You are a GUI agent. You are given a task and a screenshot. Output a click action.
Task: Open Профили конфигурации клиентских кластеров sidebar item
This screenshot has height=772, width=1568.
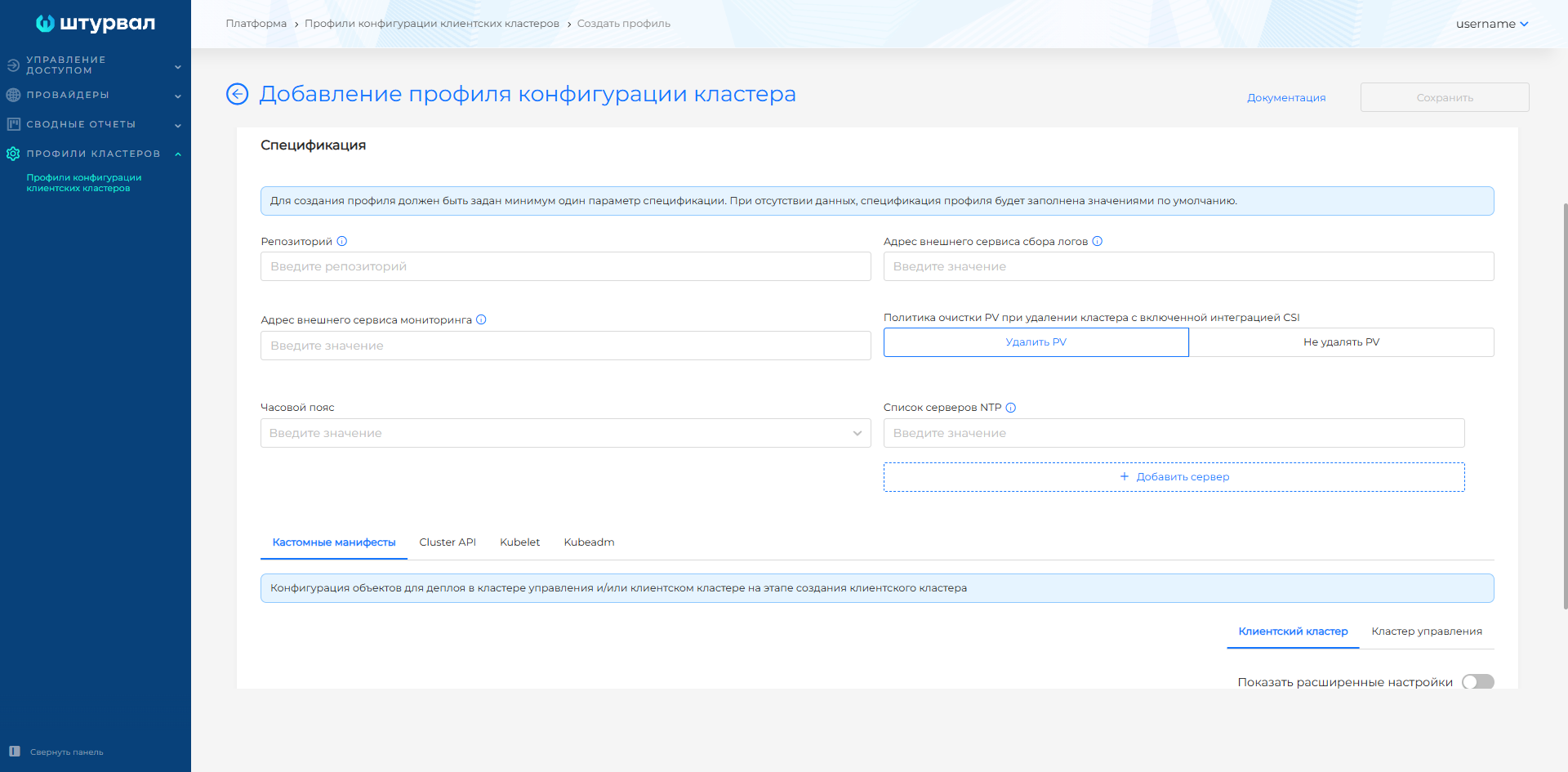[84, 183]
